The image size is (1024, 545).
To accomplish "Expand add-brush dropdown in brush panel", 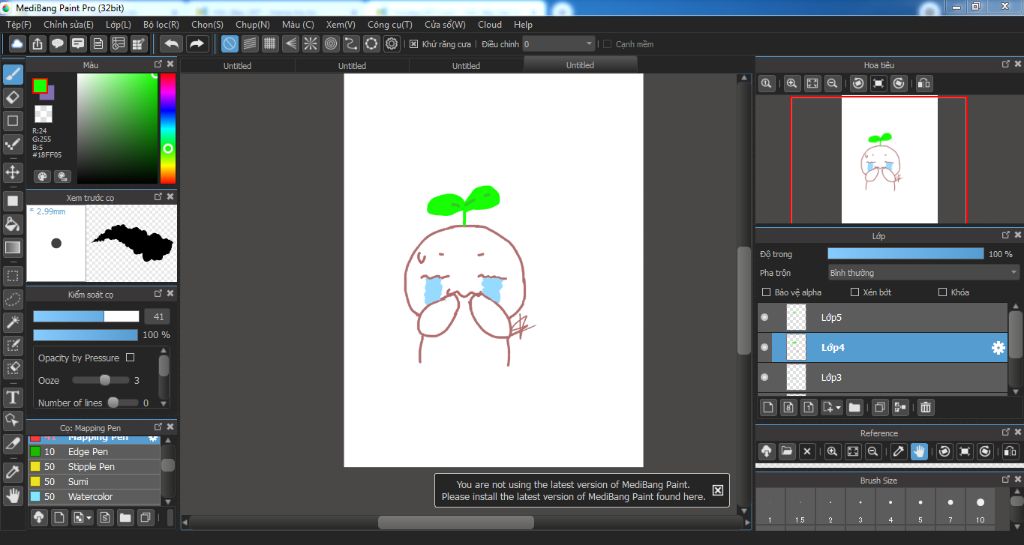I will (83, 518).
